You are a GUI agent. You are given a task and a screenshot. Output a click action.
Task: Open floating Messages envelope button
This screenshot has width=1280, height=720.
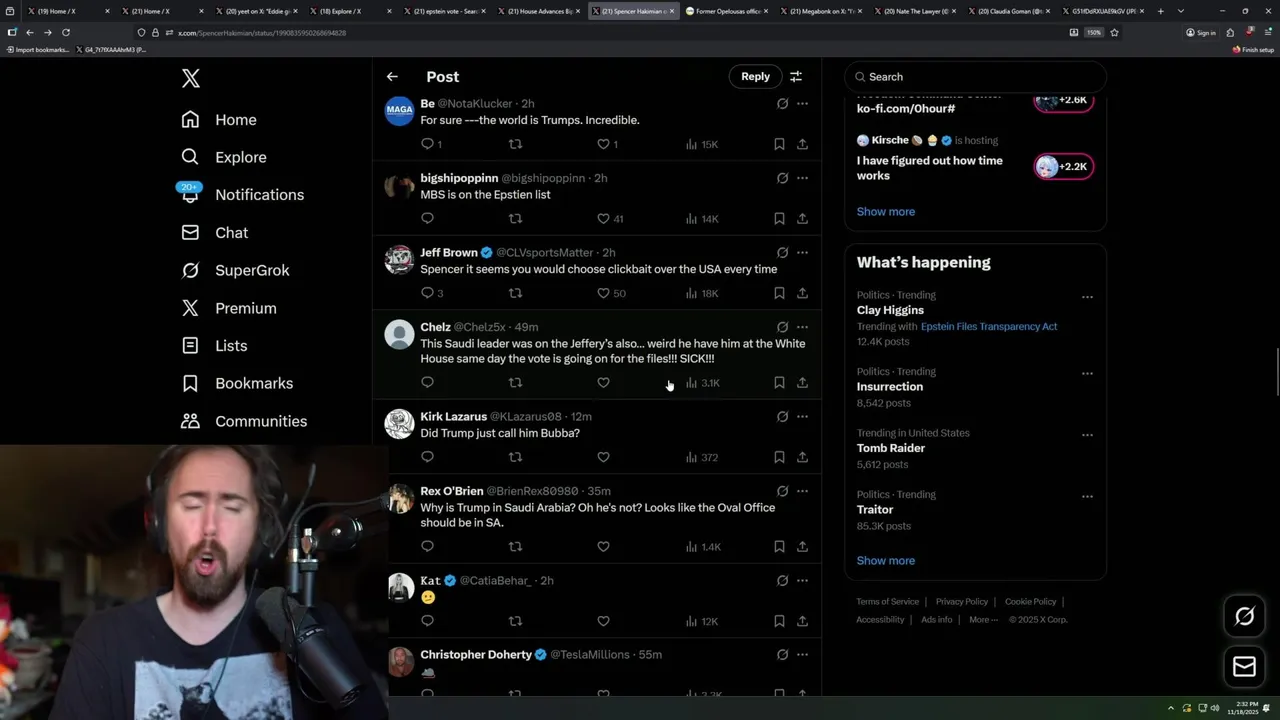coord(1244,667)
